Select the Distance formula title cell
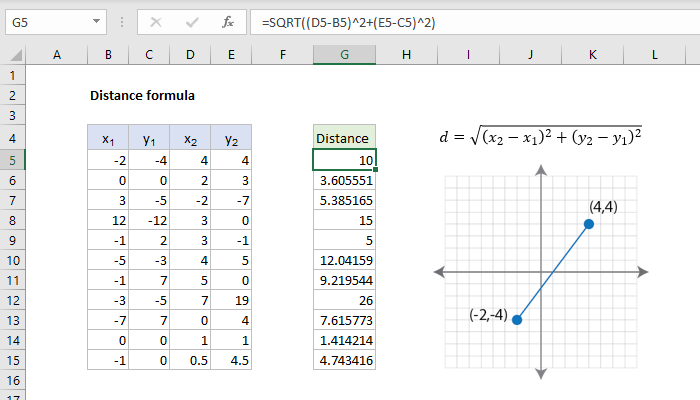Viewport: 700px width, 400px height. click(142, 96)
